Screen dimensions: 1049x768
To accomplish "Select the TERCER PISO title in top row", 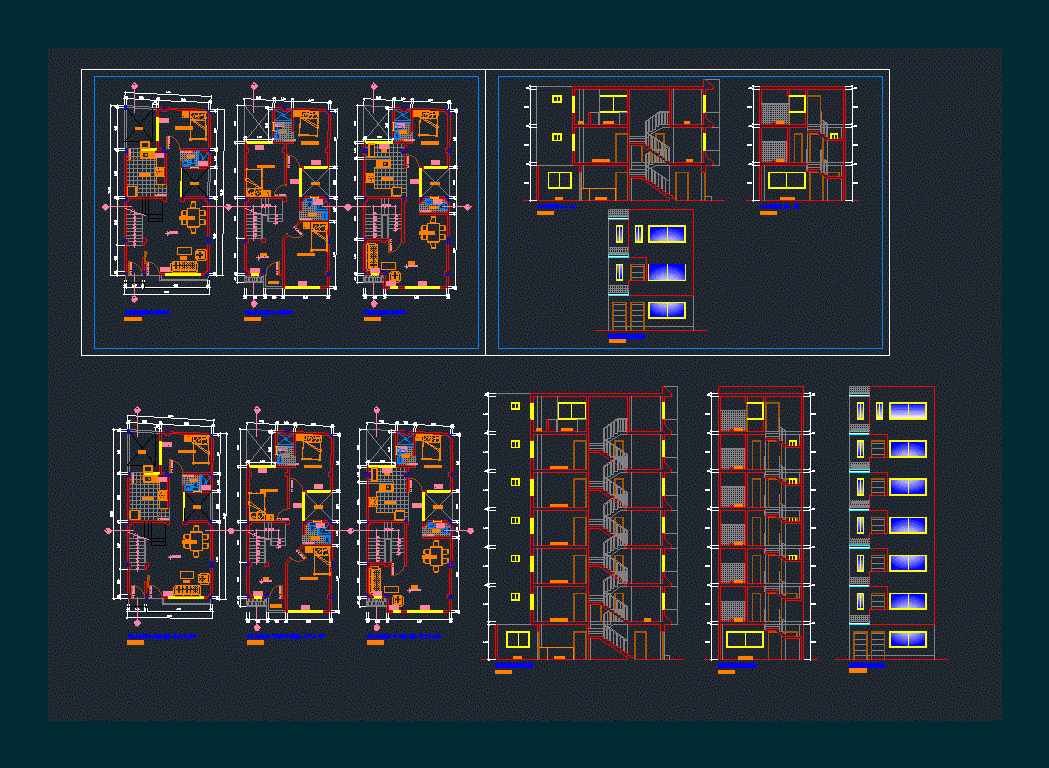I will tap(385, 312).
